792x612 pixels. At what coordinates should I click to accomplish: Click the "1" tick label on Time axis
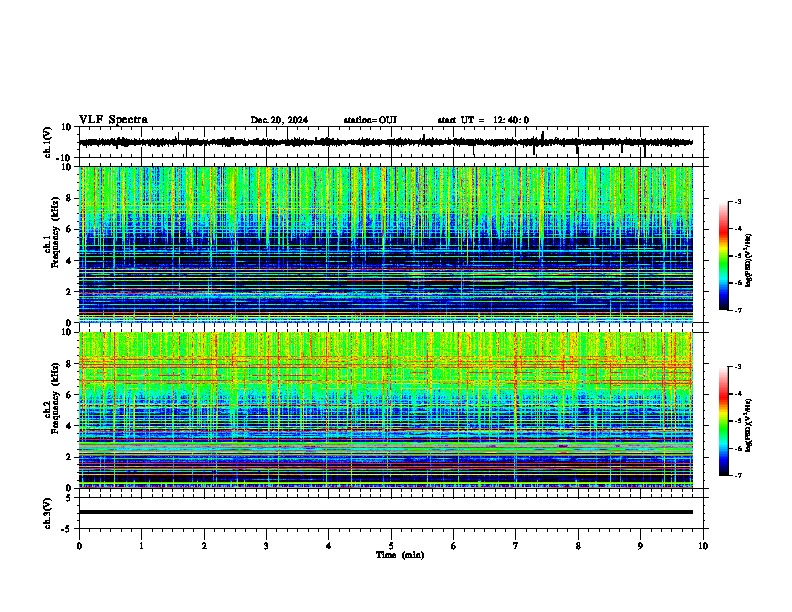click(141, 546)
